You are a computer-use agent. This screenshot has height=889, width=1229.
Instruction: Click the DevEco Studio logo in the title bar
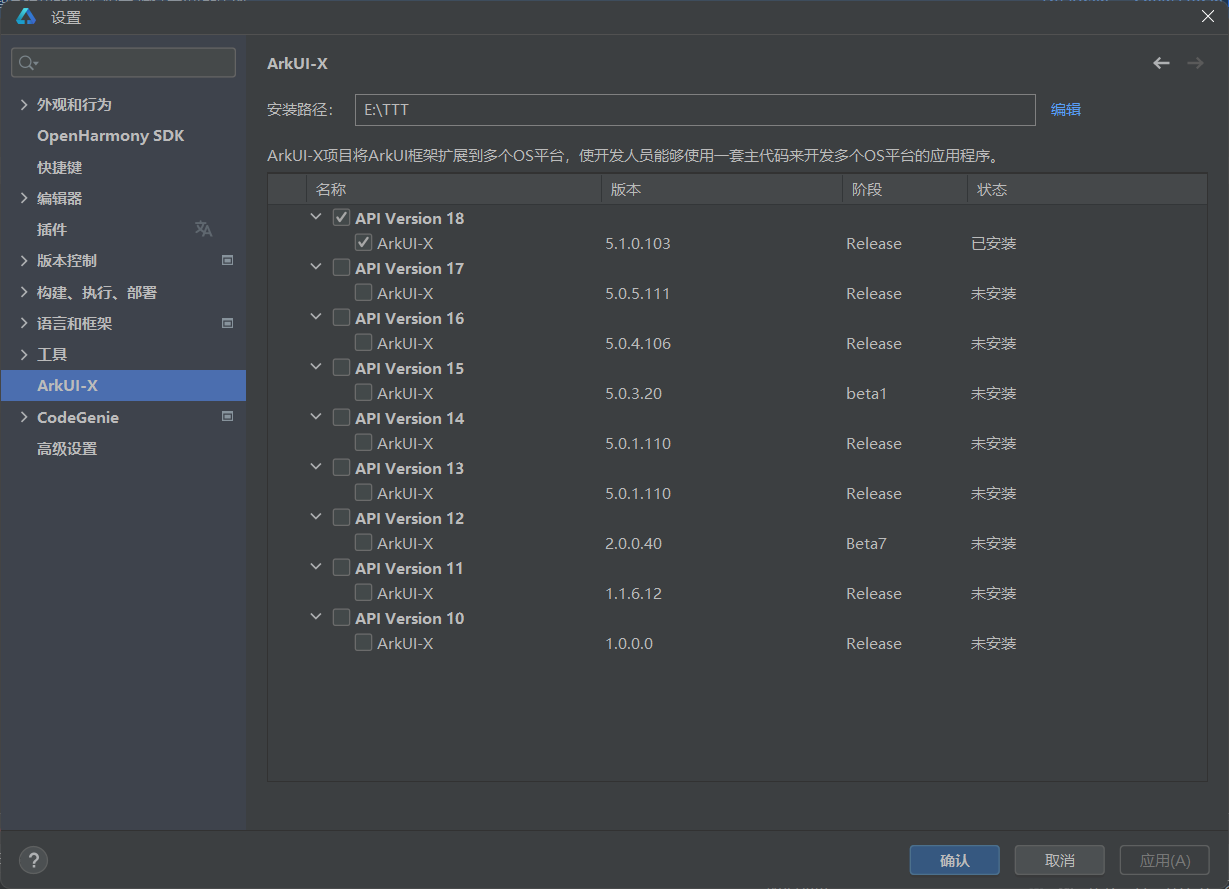26,16
